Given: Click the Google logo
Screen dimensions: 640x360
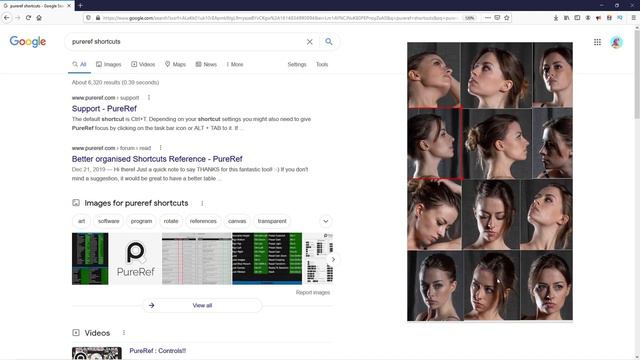Looking at the screenshot, I should coord(28,41).
